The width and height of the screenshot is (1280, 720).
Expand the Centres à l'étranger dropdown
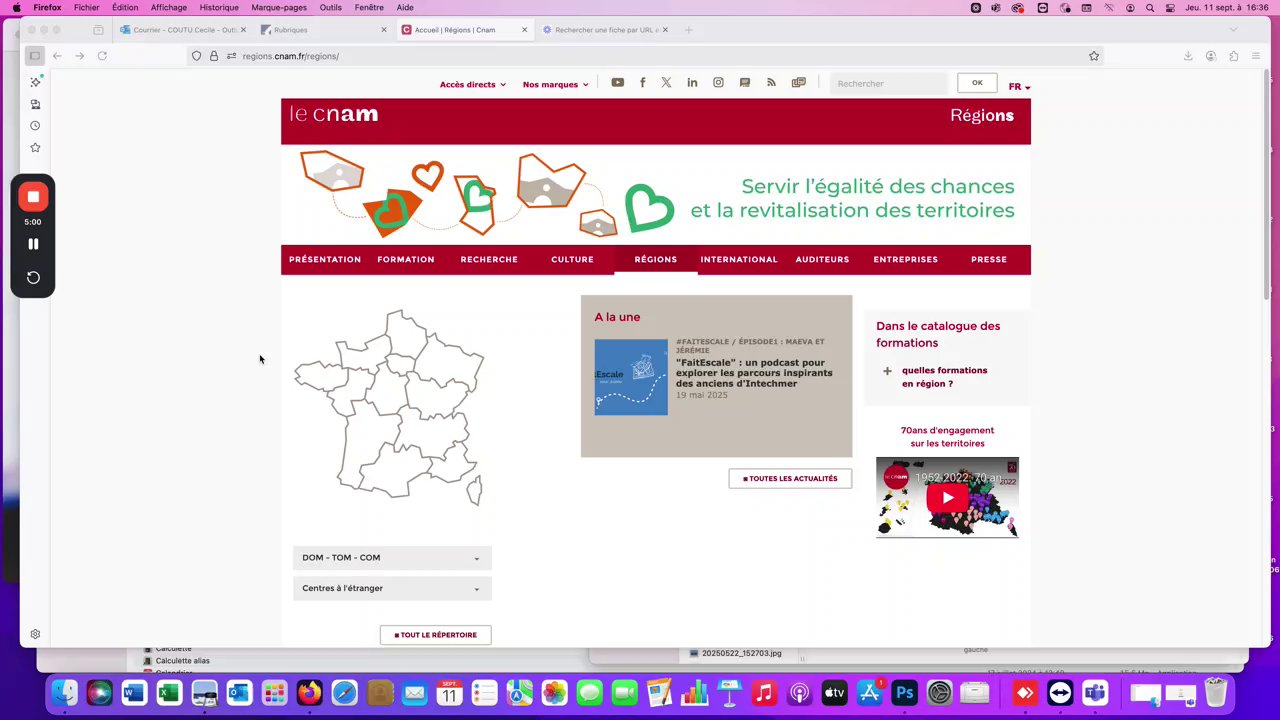(392, 588)
